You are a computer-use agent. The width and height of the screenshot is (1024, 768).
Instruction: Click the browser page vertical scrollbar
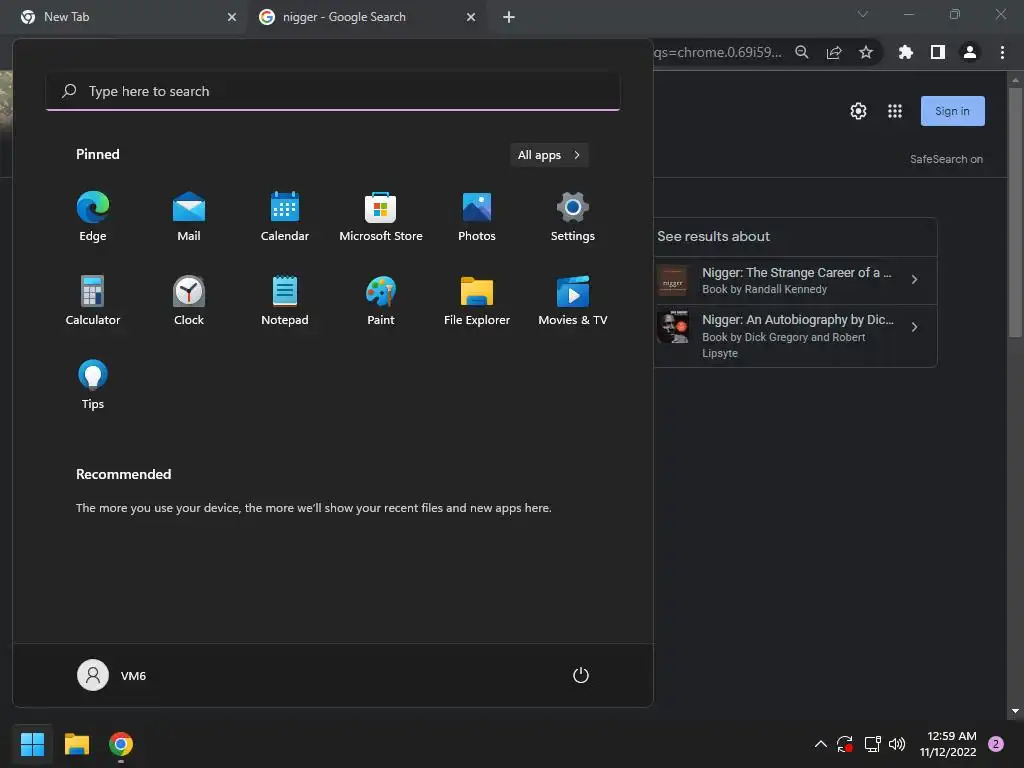coord(1015,212)
